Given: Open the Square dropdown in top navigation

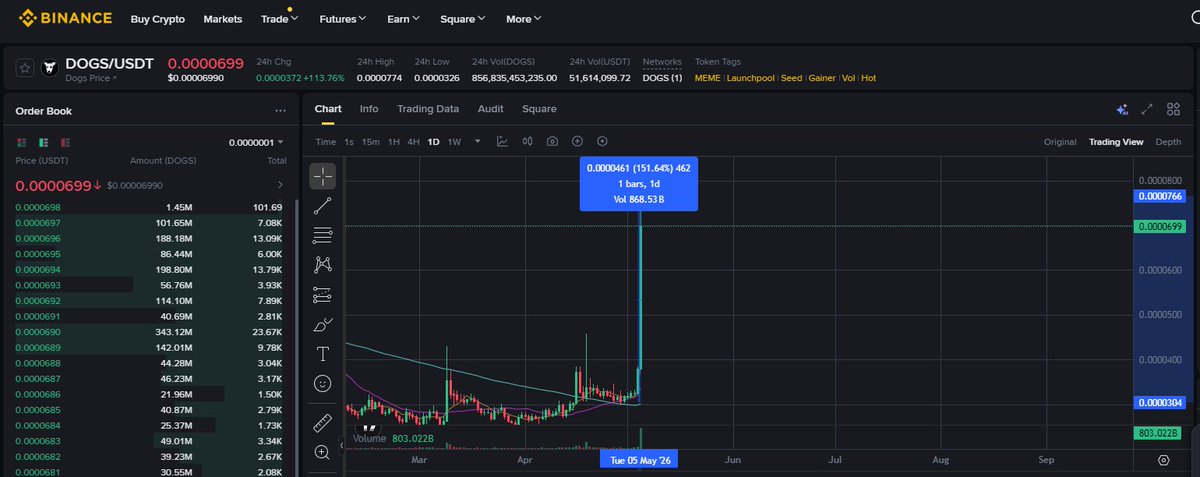Looking at the screenshot, I should coord(463,19).
